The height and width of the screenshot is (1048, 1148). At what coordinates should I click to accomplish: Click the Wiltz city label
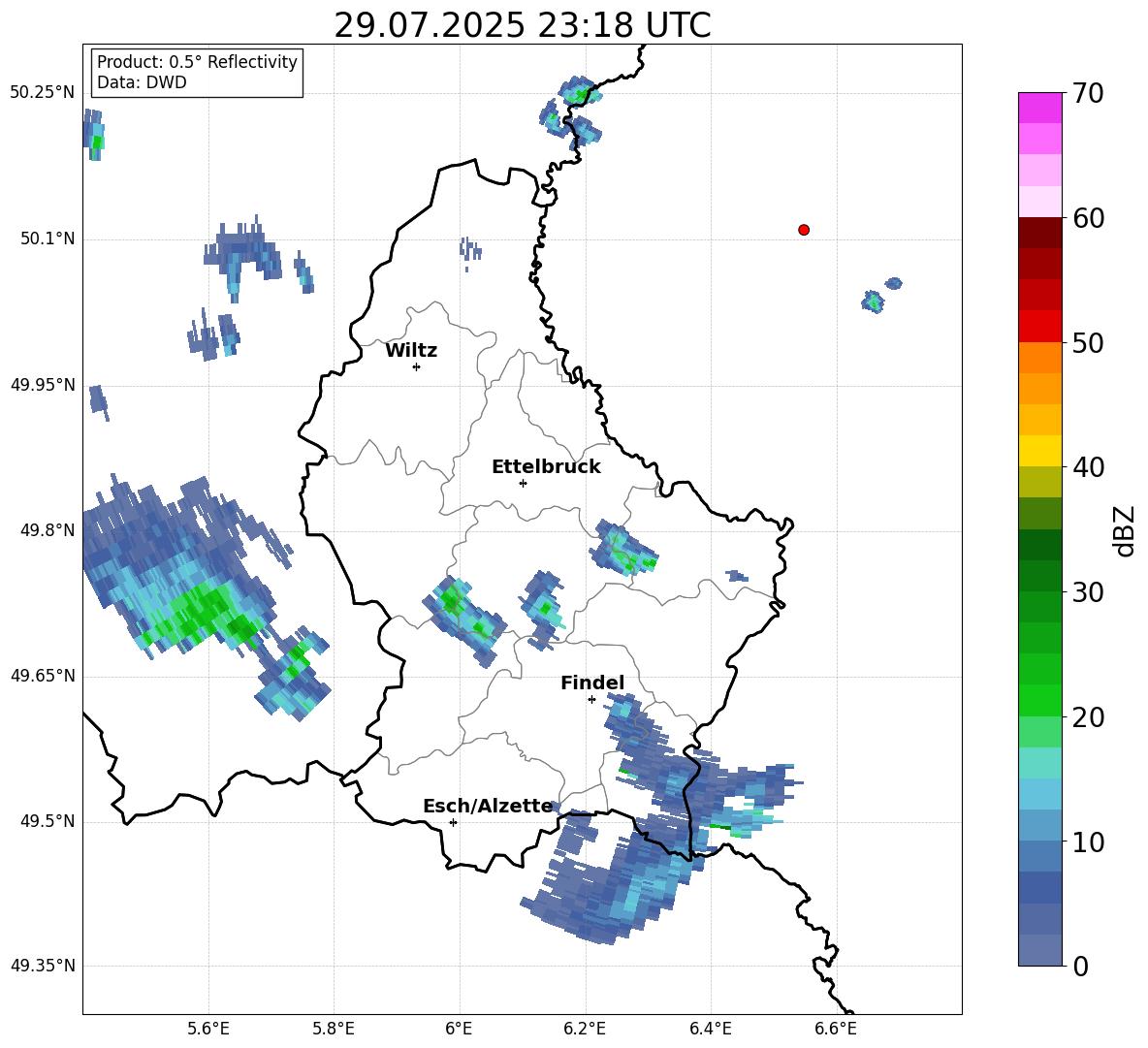click(x=411, y=351)
